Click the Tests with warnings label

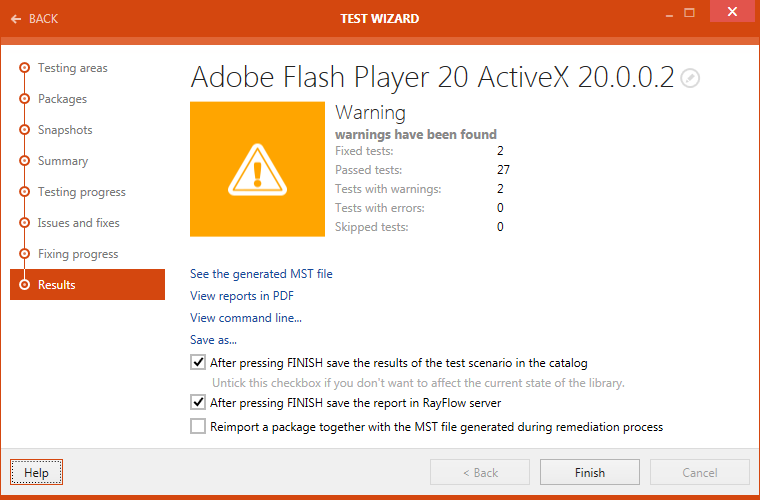[388, 189]
